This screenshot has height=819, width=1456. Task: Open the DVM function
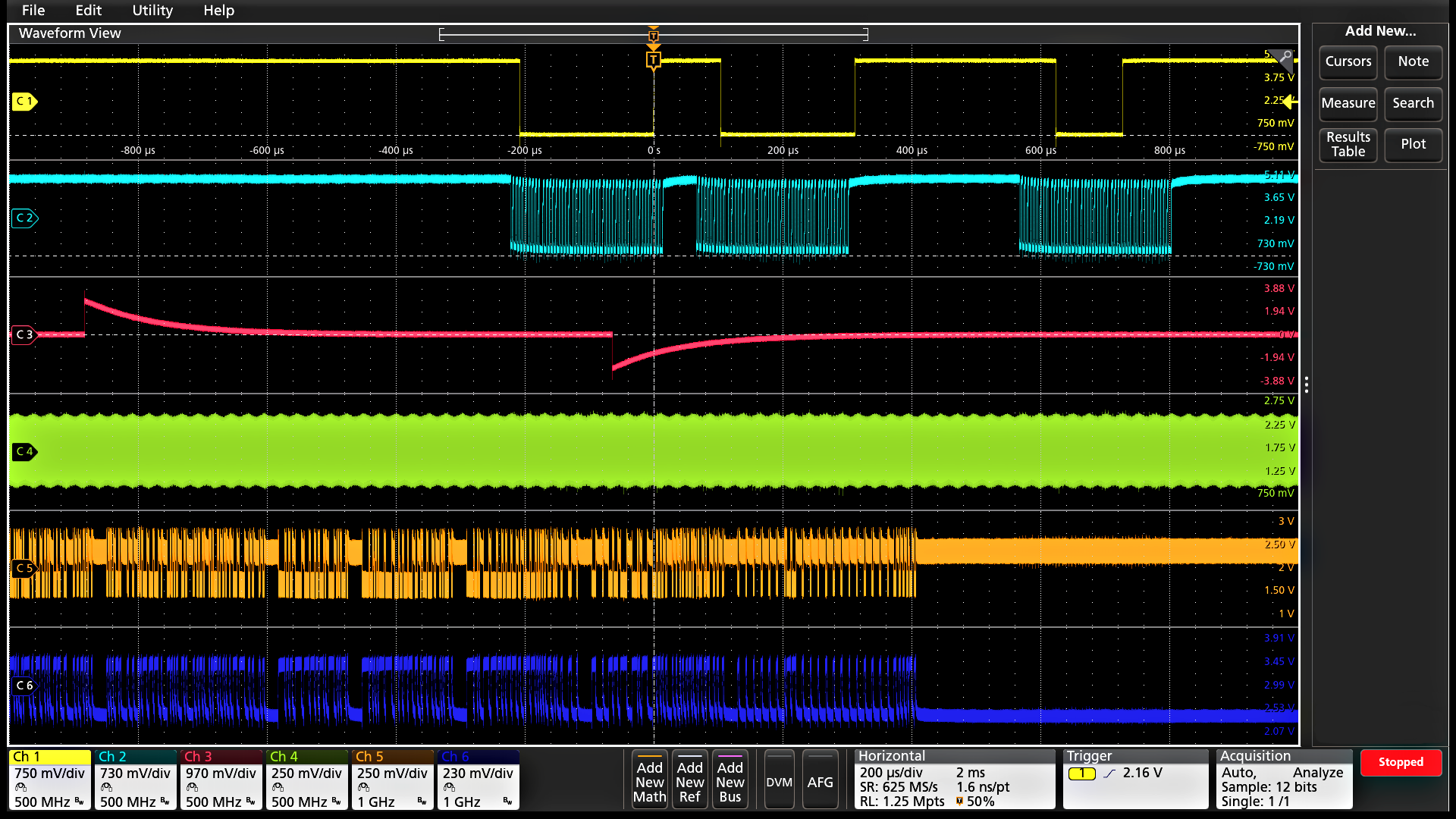(779, 780)
